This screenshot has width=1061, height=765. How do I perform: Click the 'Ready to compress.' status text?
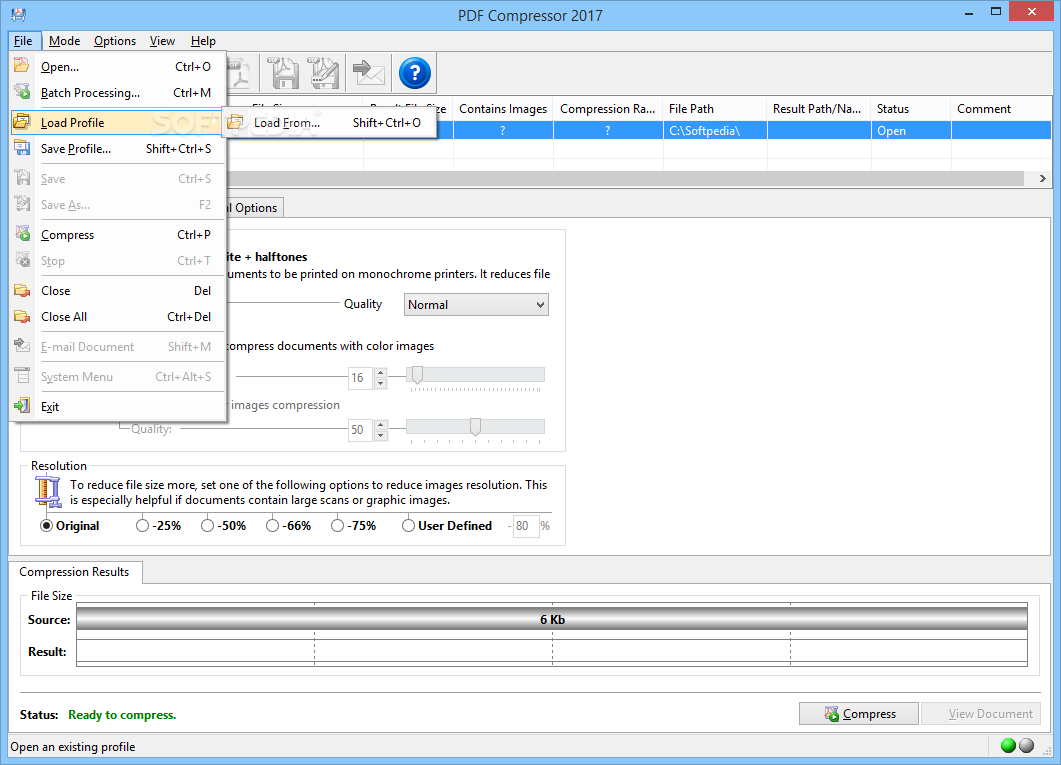click(x=122, y=714)
